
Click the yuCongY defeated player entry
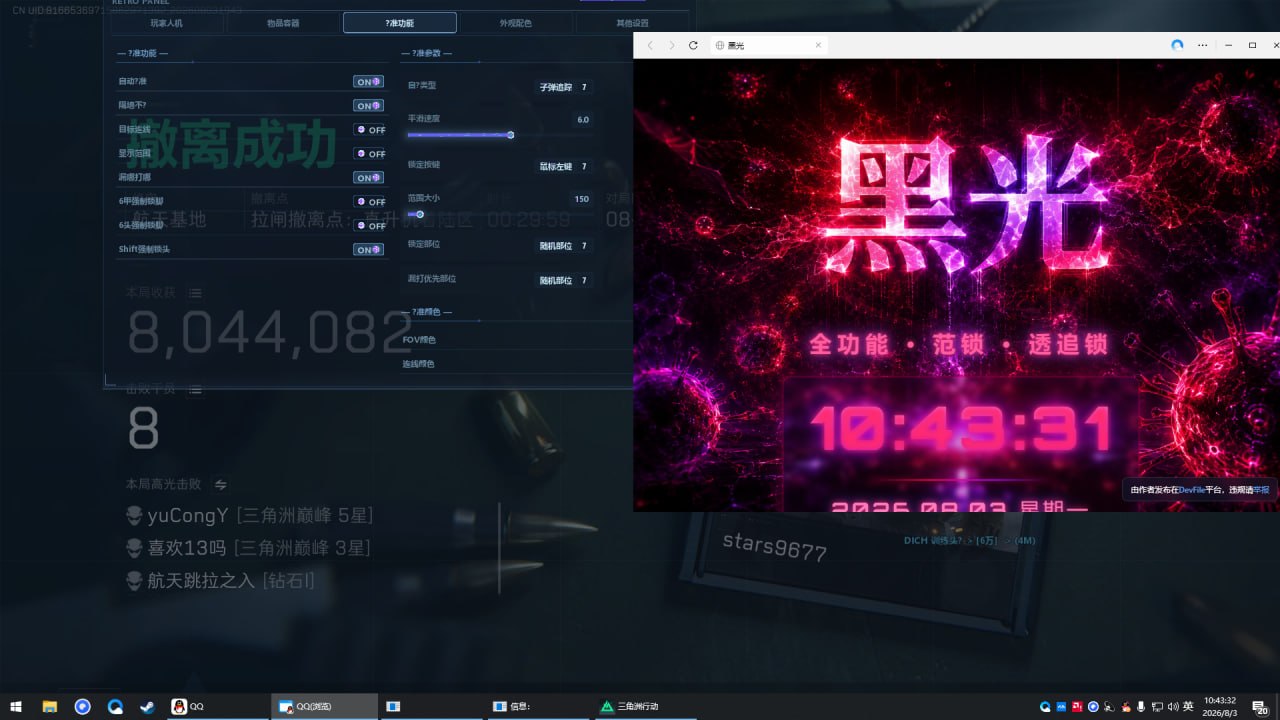[x=250, y=516]
